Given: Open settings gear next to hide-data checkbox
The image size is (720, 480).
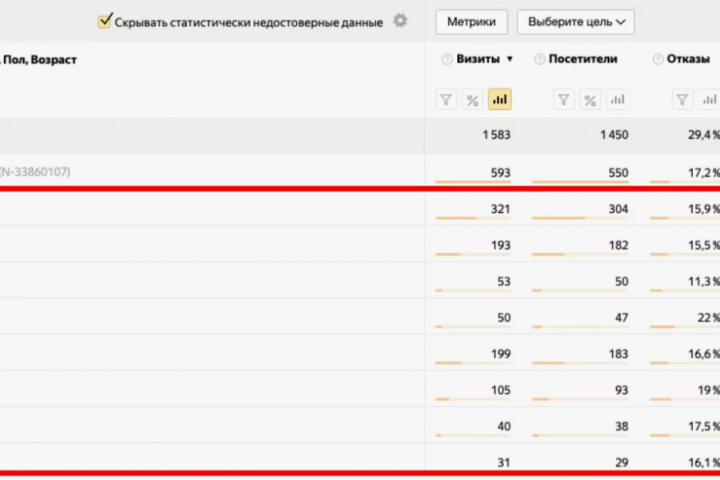Looking at the screenshot, I should [x=400, y=21].
